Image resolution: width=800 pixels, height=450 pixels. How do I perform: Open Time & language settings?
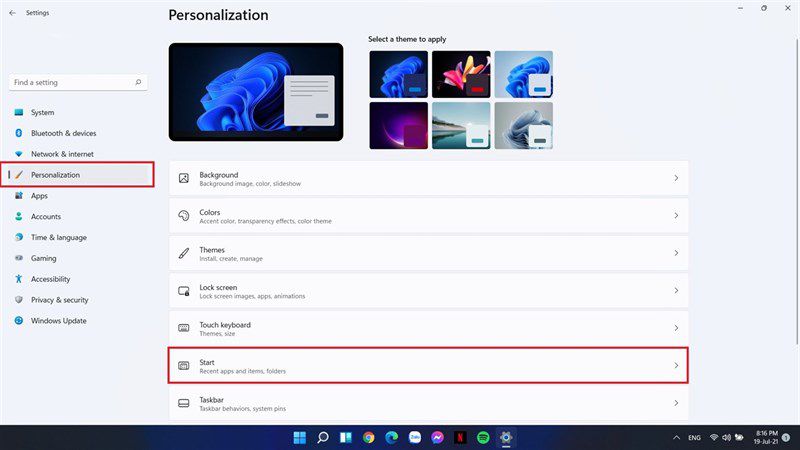click(78, 238)
